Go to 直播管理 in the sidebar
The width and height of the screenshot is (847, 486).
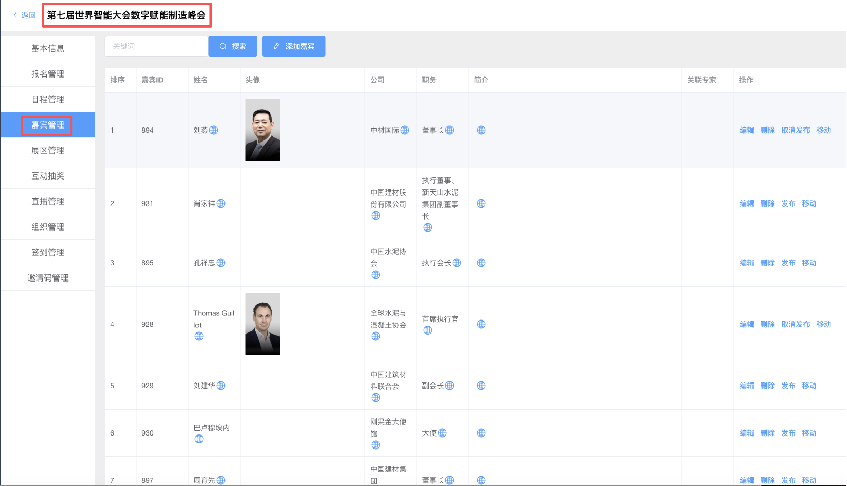pyautogui.click(x=48, y=201)
